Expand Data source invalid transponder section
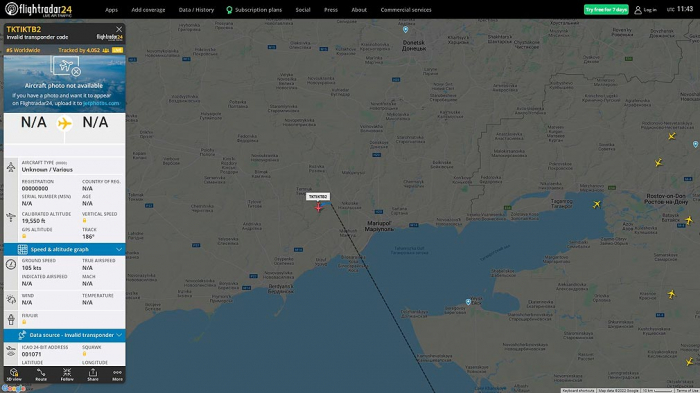The width and height of the screenshot is (700, 393). pyautogui.click(x=64, y=335)
